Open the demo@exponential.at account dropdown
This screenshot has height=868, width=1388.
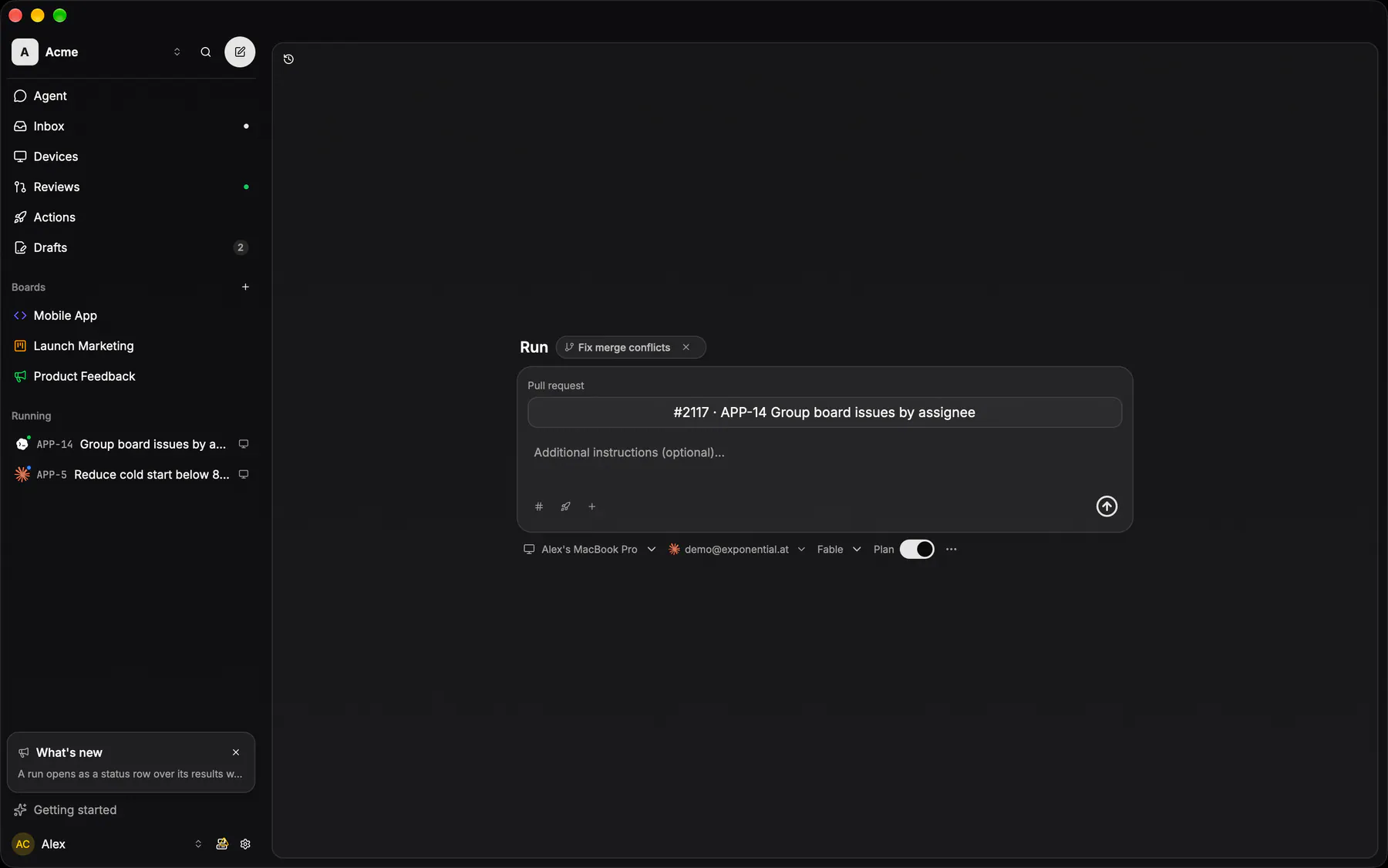click(737, 550)
